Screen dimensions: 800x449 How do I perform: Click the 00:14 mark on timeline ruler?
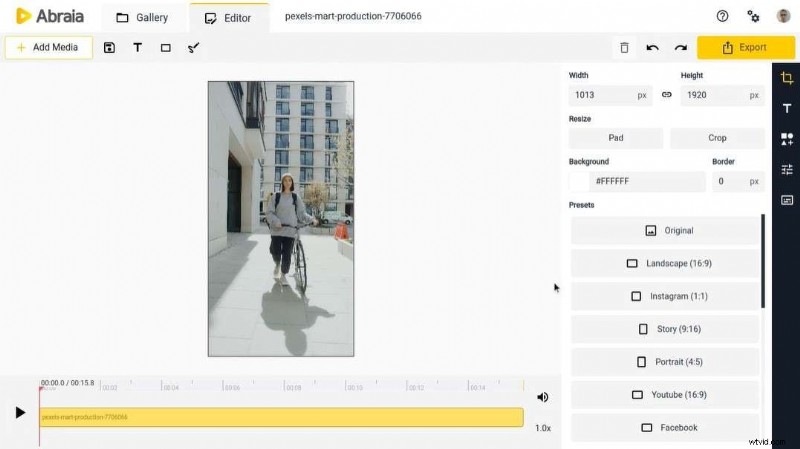(x=477, y=388)
